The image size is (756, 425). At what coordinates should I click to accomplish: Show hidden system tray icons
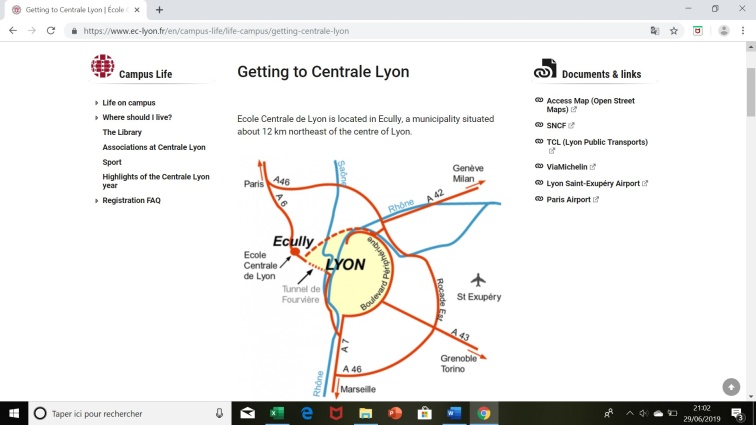tap(630, 413)
